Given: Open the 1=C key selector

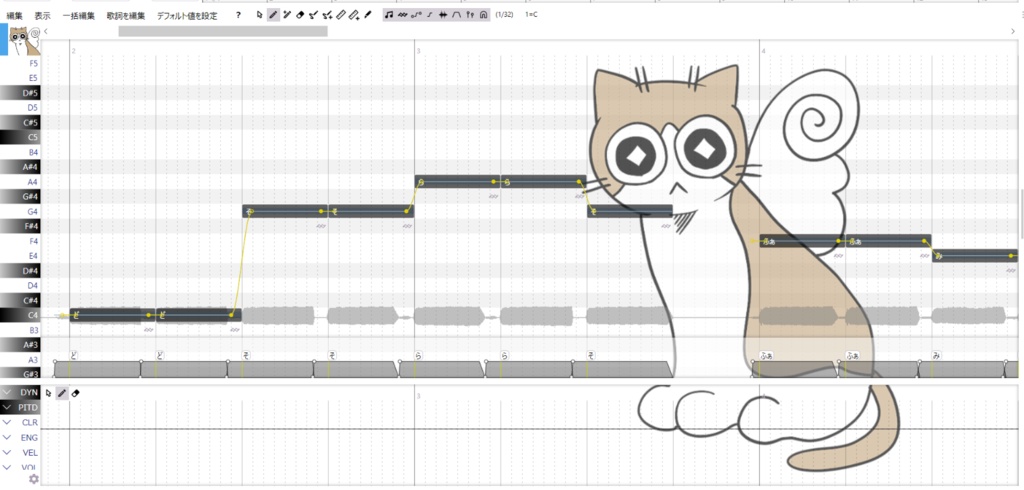Looking at the screenshot, I should (x=531, y=15).
